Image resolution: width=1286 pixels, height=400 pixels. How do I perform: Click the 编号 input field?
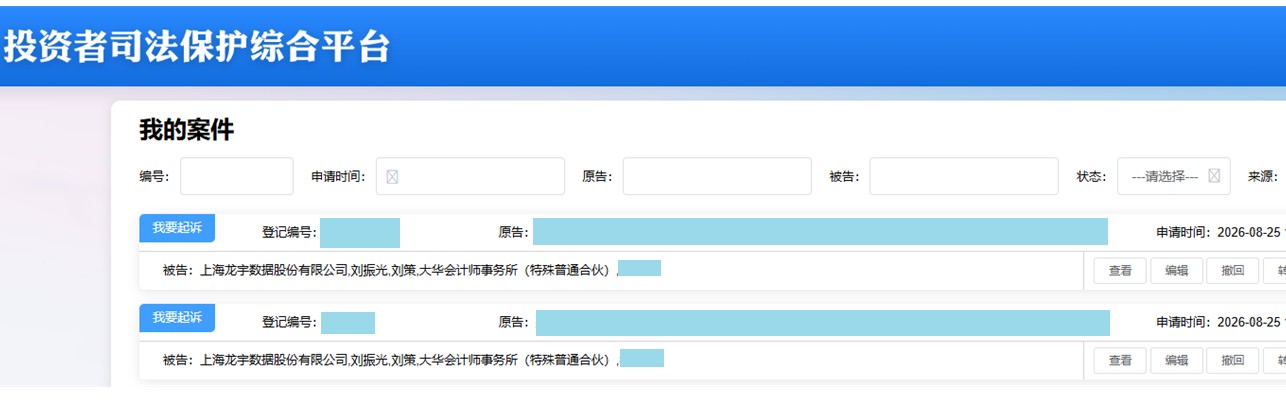237,176
